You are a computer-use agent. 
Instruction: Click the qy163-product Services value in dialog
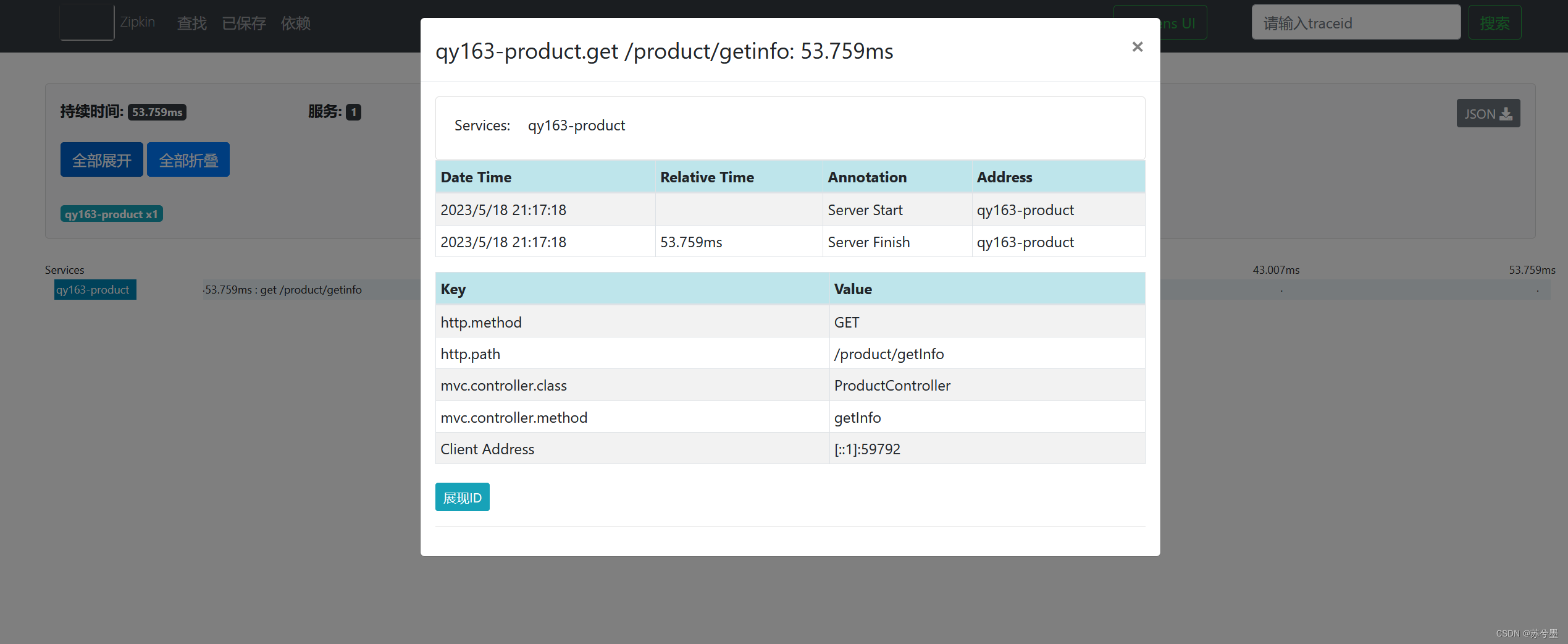coord(576,125)
